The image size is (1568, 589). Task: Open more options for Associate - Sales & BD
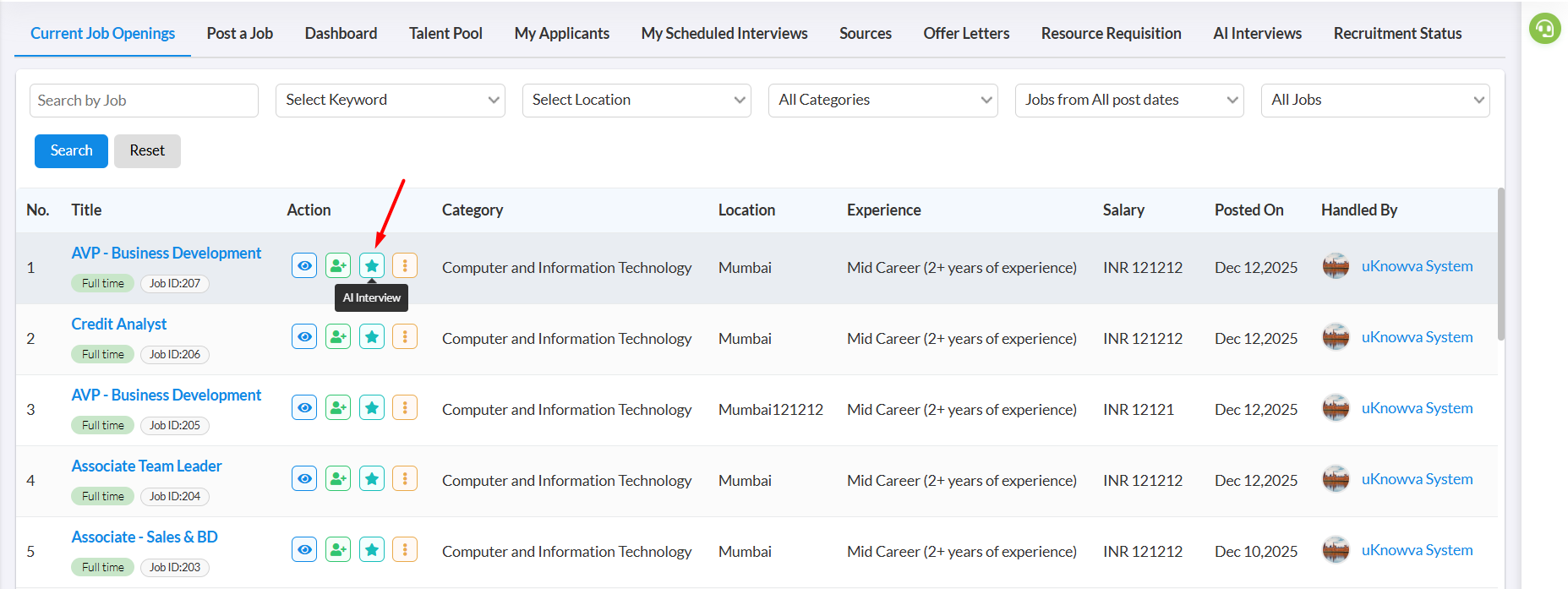tap(405, 550)
